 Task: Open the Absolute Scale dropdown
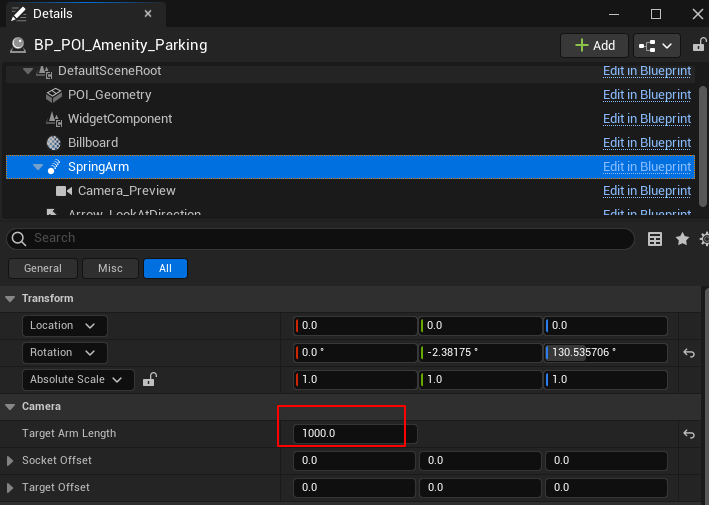(x=78, y=380)
